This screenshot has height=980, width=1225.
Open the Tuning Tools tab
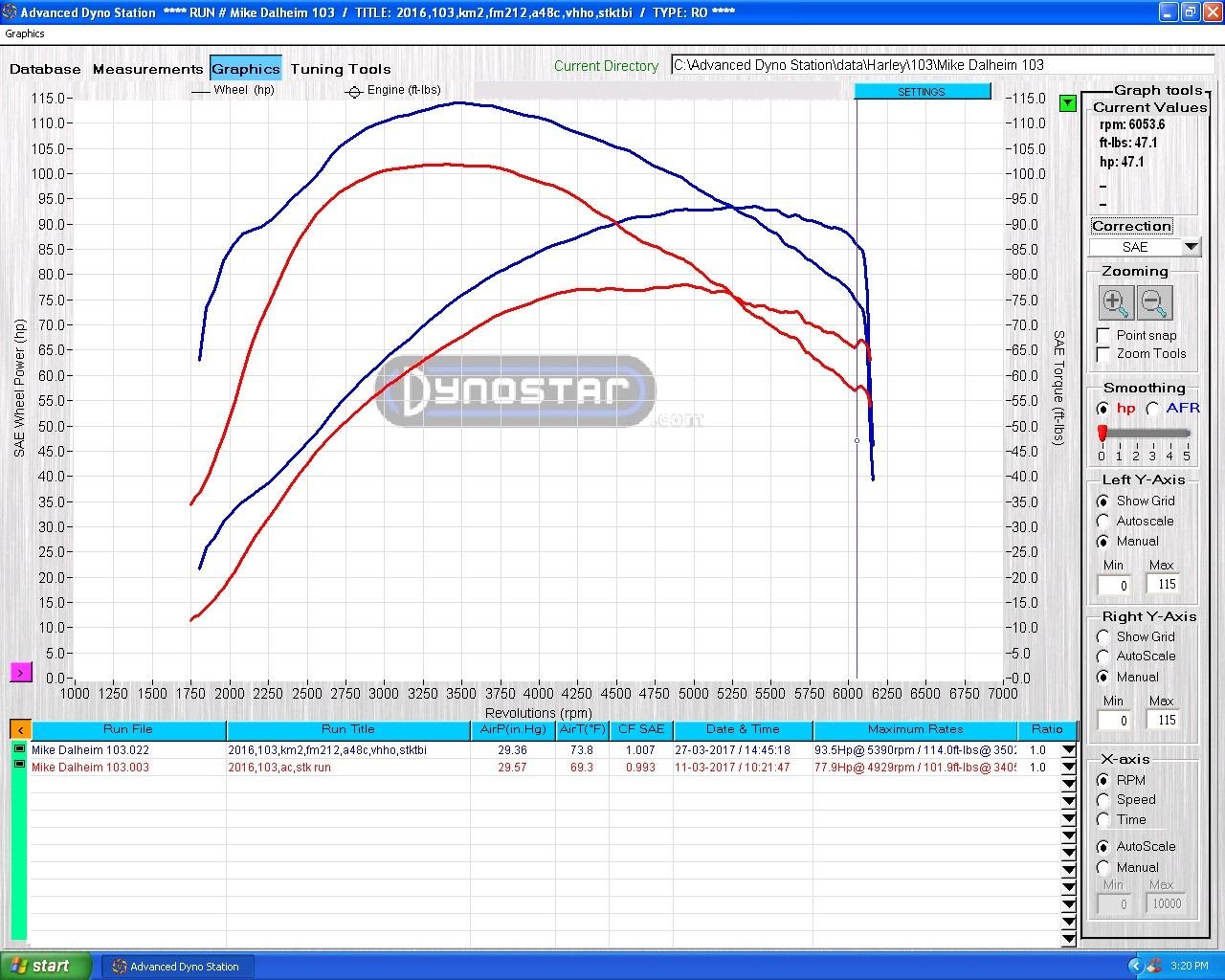click(341, 69)
